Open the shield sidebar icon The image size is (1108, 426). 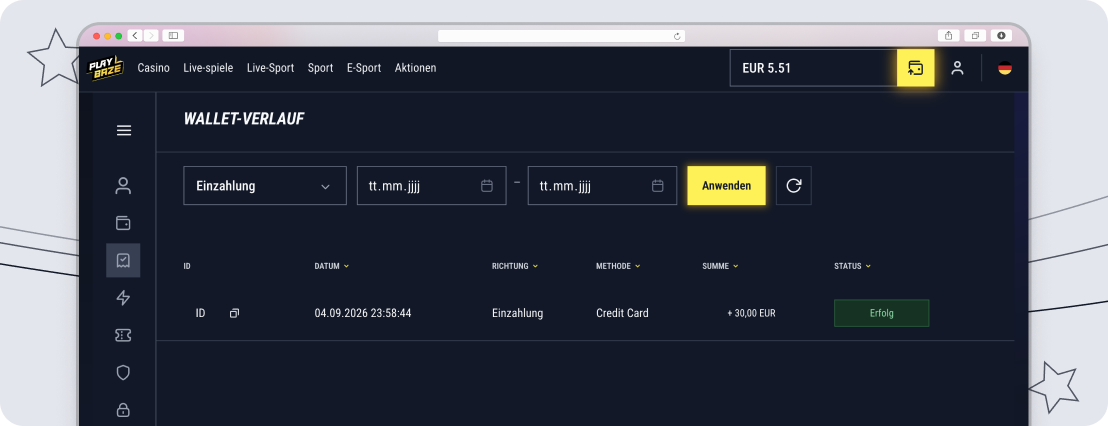[123, 372]
